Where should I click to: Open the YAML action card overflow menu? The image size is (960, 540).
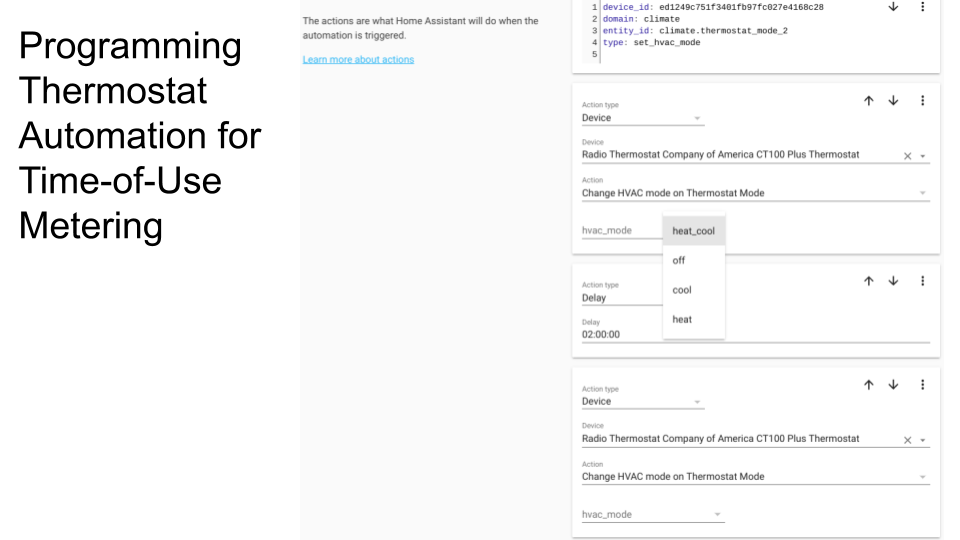[923, 7]
